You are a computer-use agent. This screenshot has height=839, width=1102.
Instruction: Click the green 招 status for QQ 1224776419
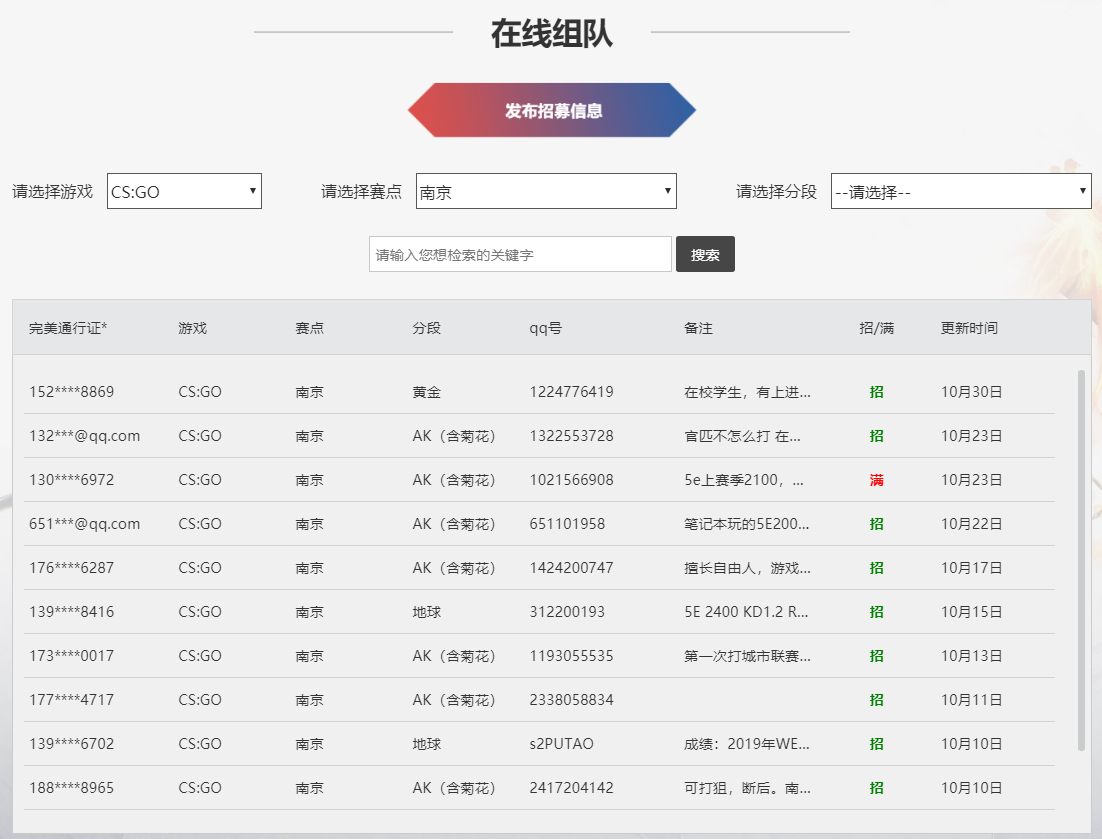(x=876, y=392)
